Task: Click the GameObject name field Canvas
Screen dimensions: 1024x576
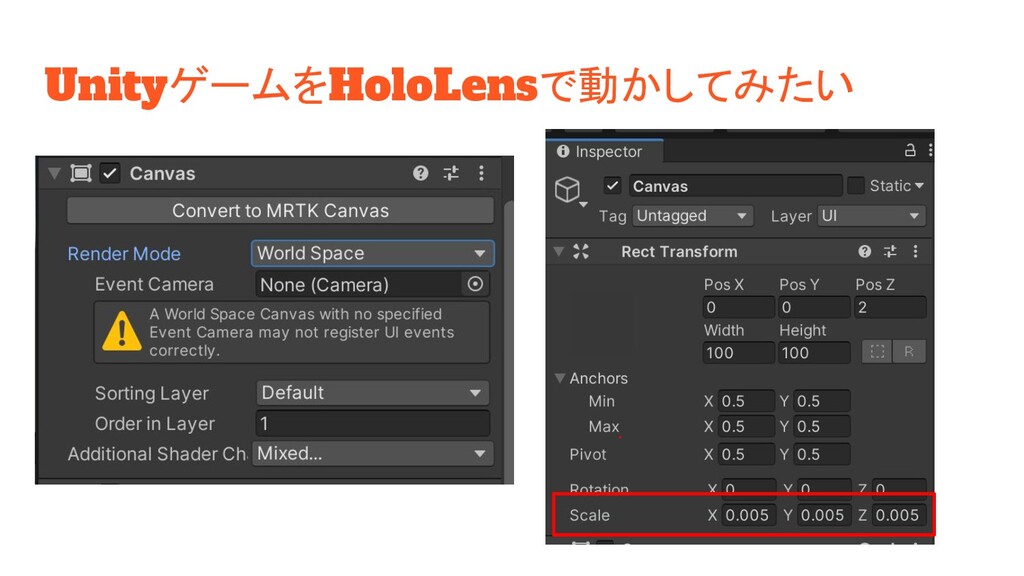Action: tap(735, 186)
